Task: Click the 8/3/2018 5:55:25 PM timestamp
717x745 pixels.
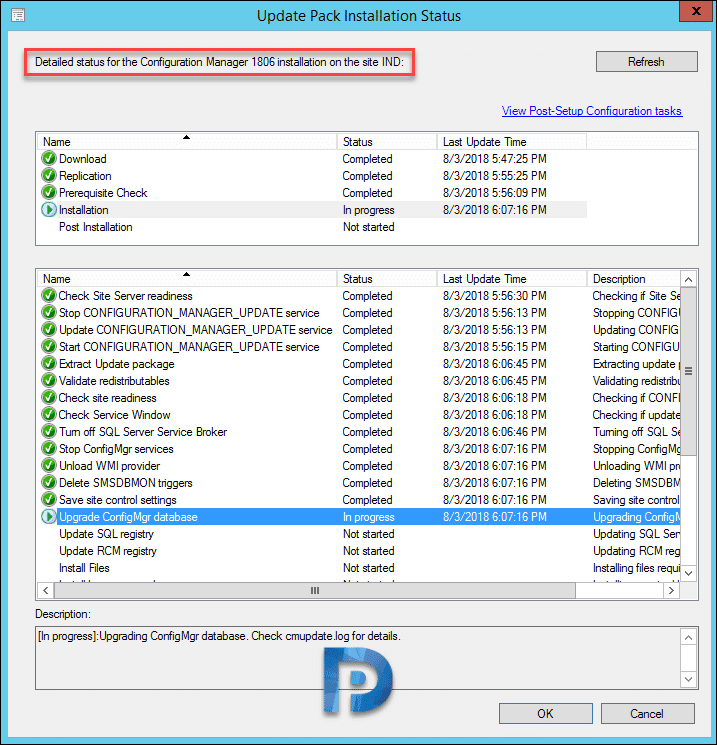Action: [495, 176]
